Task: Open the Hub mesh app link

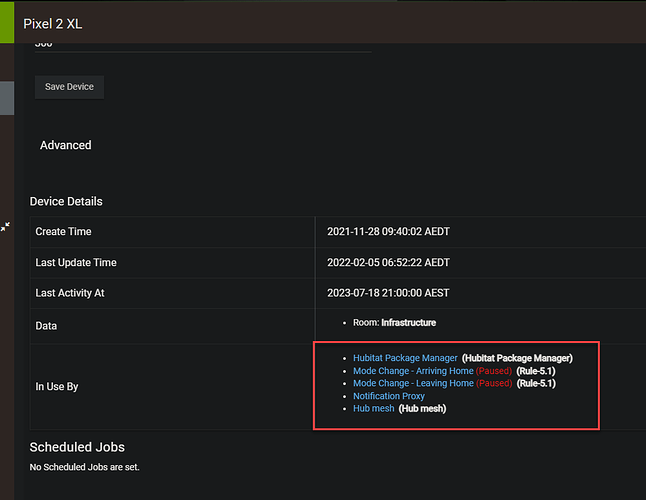Action: tap(373, 409)
